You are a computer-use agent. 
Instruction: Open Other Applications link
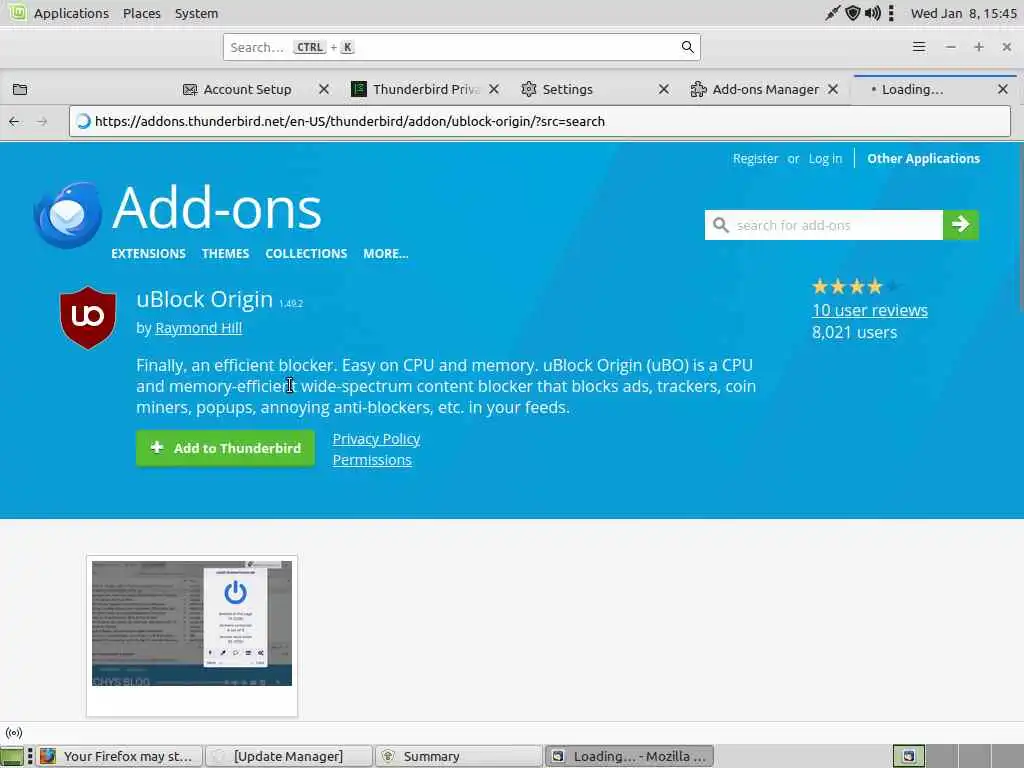click(x=923, y=159)
